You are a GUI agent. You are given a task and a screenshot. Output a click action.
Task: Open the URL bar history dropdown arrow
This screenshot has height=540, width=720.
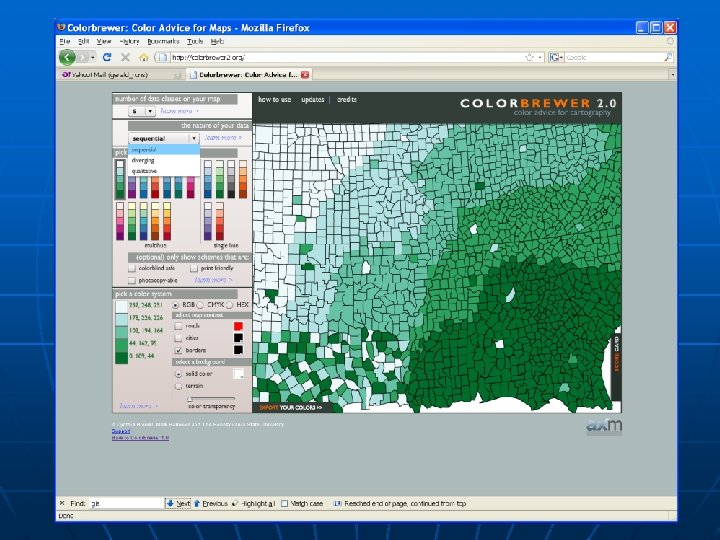(540, 57)
